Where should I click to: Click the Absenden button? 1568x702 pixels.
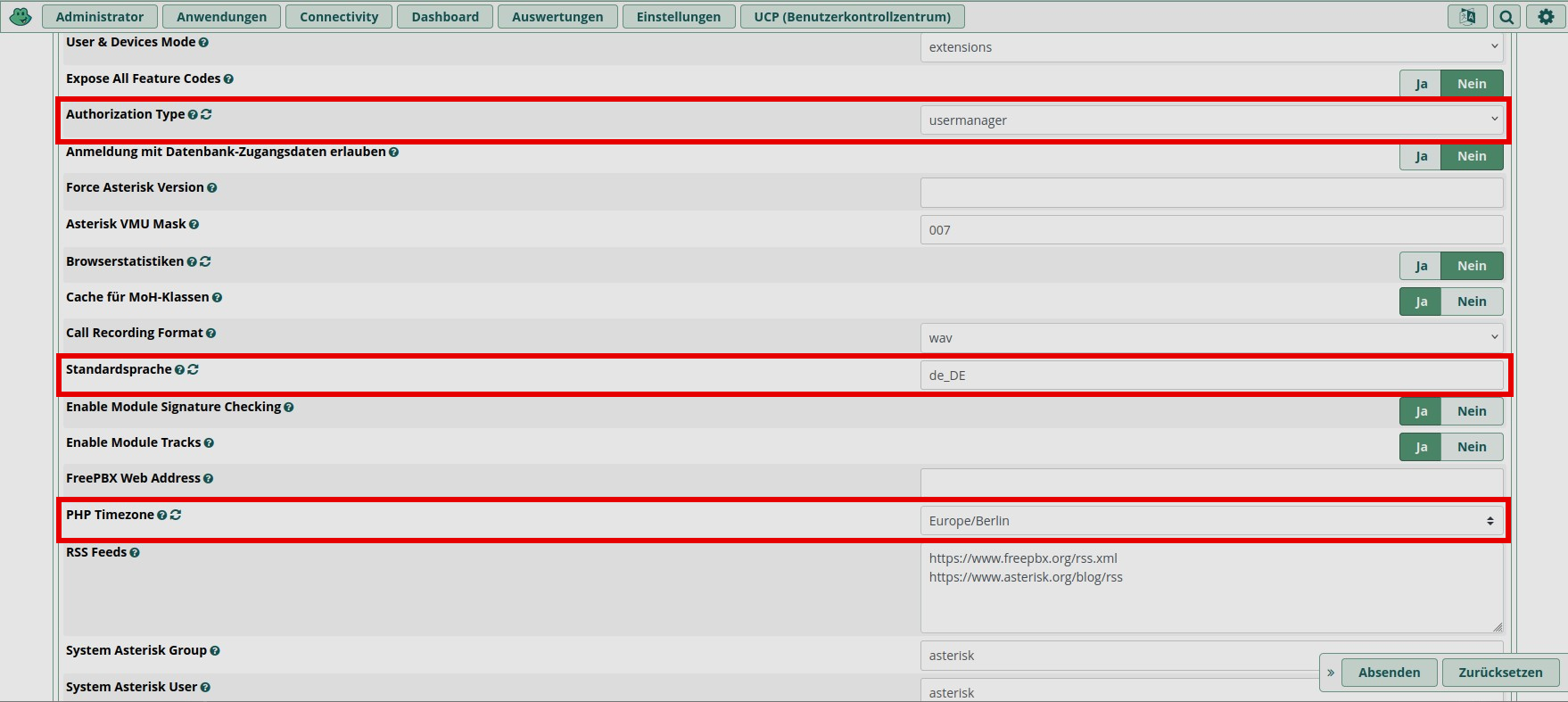coord(1389,673)
